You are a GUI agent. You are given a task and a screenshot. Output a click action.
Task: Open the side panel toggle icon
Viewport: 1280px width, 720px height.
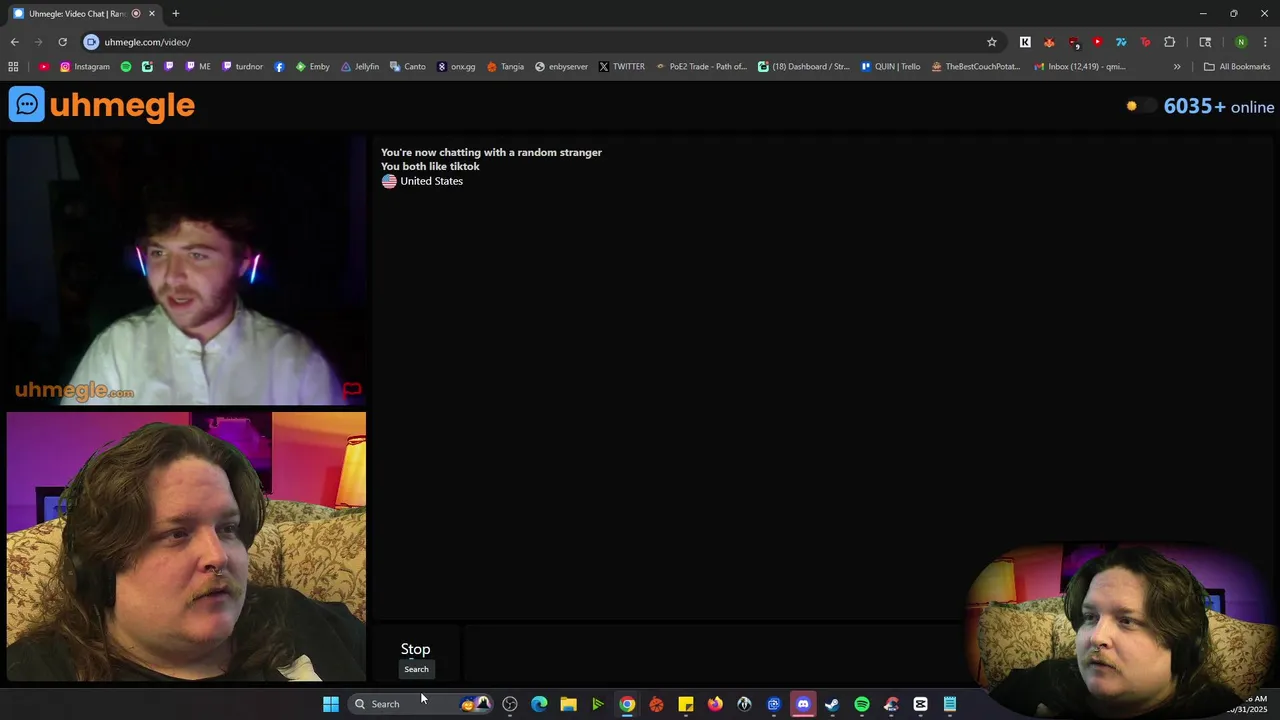click(x=1205, y=42)
